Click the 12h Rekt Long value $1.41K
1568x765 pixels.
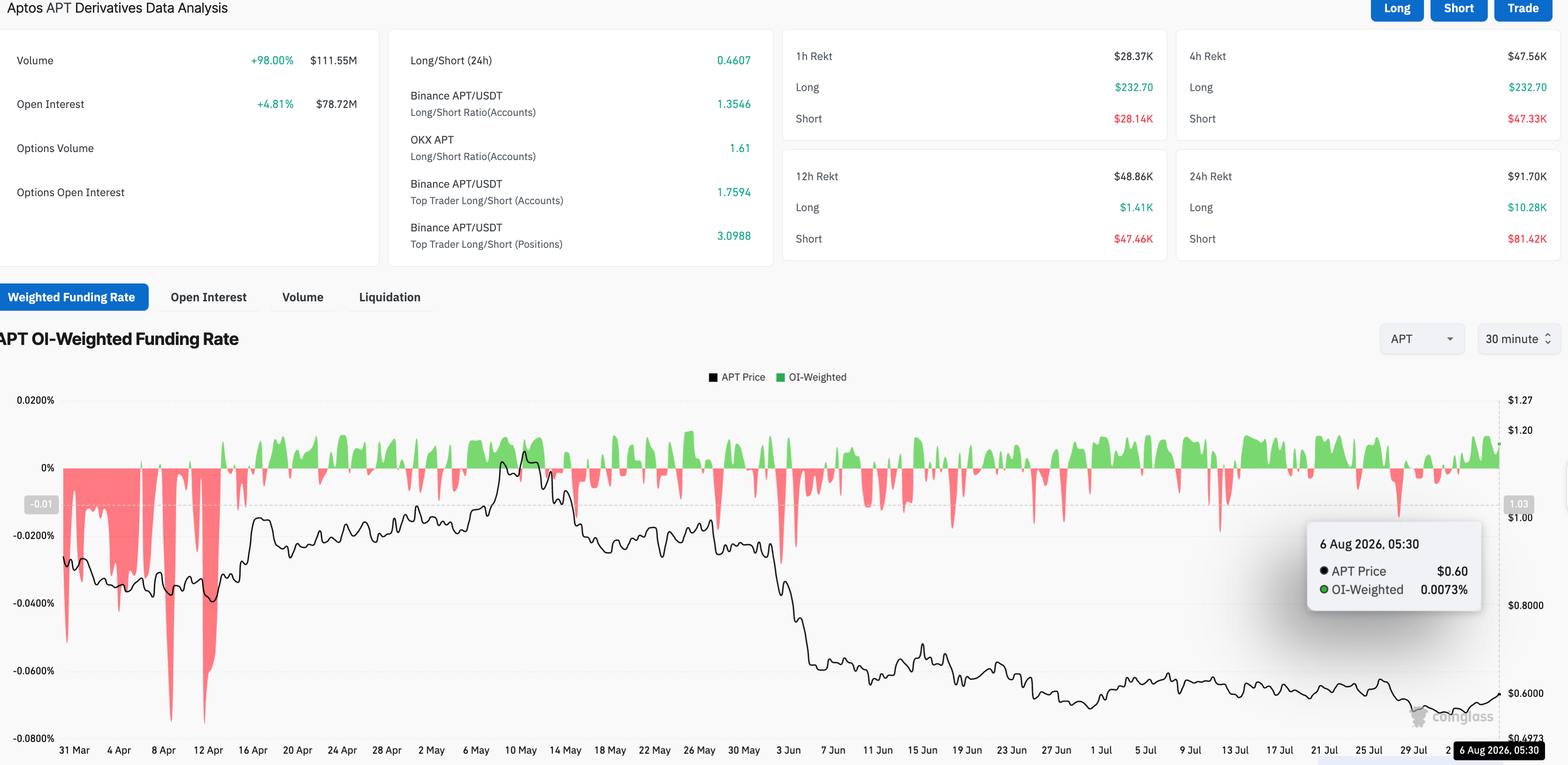point(1136,208)
